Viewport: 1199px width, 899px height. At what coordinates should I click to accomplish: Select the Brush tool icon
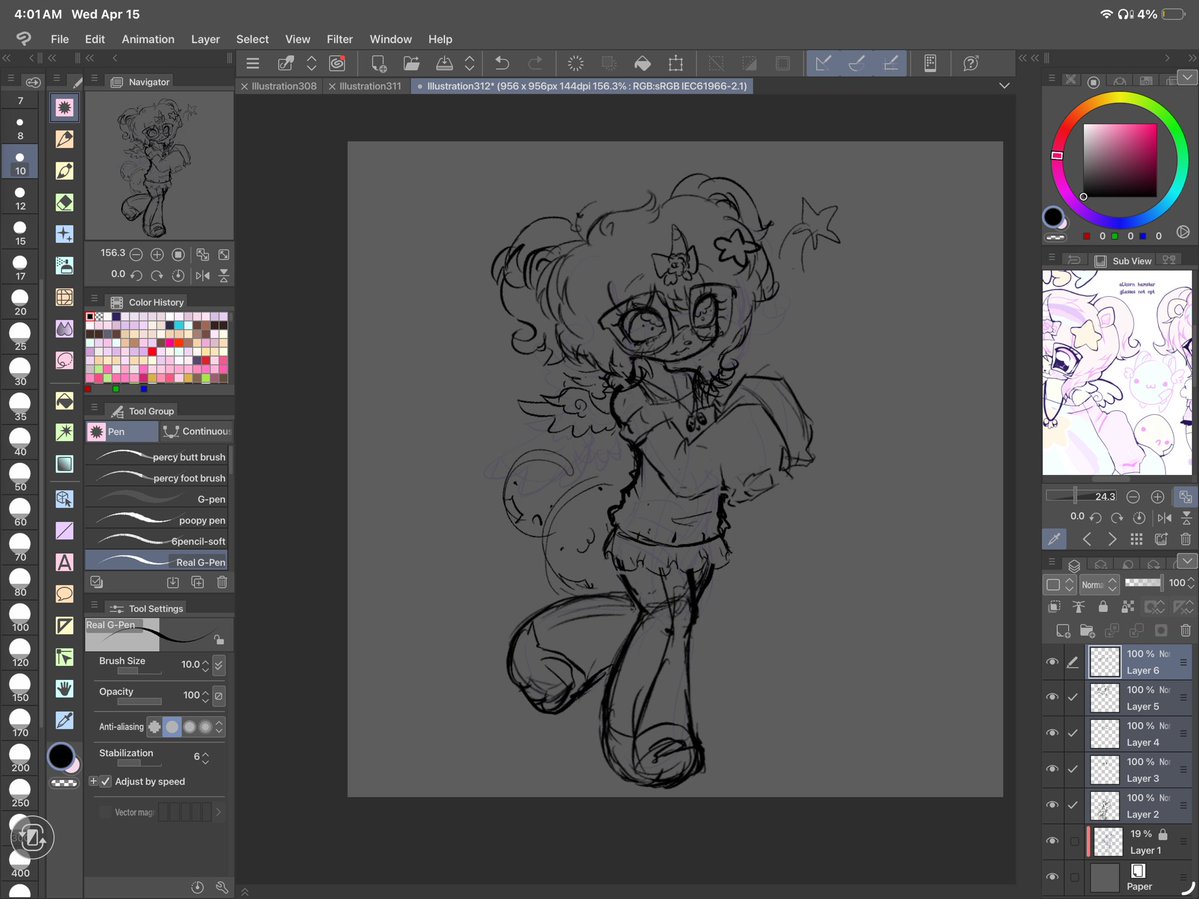coord(64,170)
